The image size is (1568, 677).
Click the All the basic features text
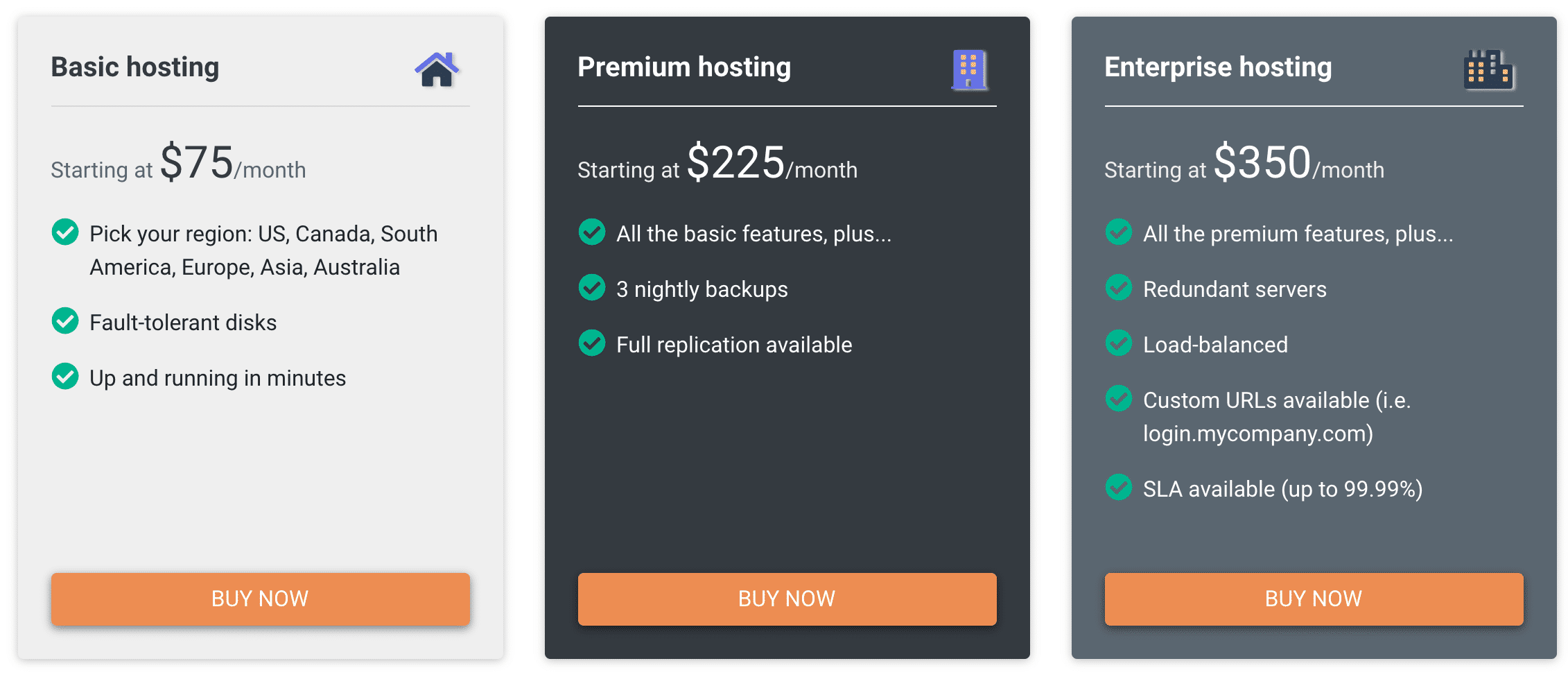pyautogui.click(x=753, y=233)
